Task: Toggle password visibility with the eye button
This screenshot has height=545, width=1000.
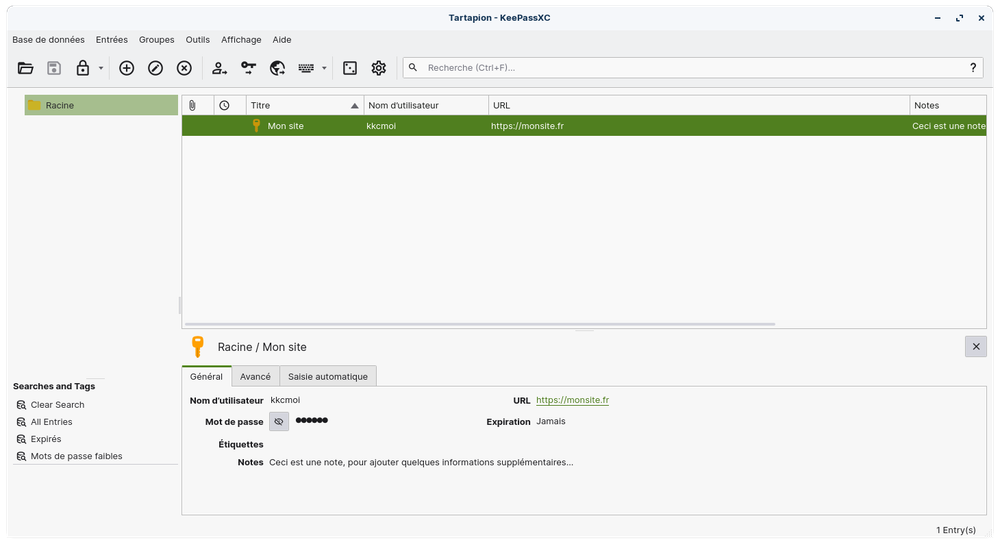Action: [279, 422]
